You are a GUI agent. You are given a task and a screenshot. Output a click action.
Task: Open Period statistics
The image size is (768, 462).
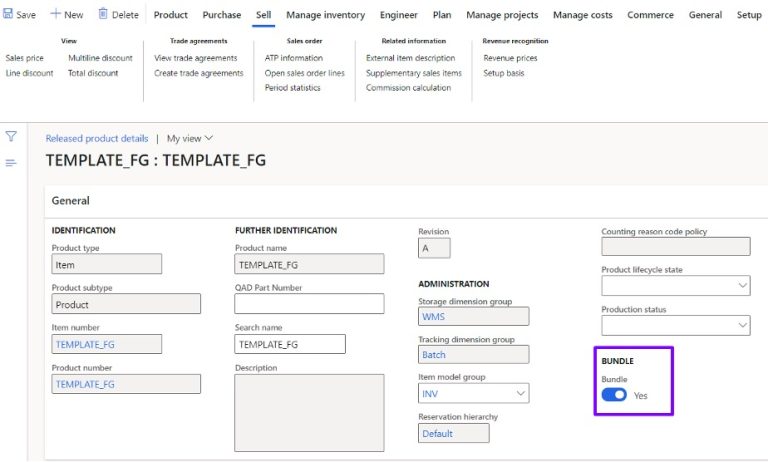click(292, 88)
